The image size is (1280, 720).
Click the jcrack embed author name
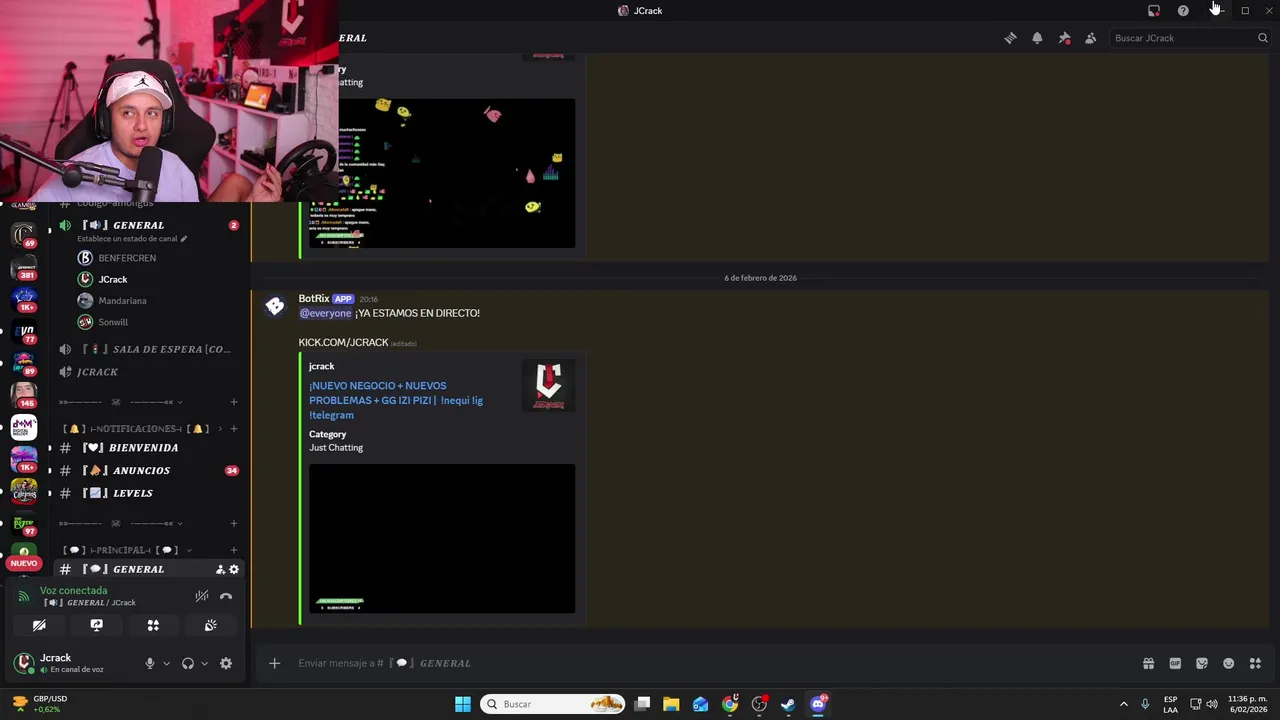pyautogui.click(x=321, y=366)
